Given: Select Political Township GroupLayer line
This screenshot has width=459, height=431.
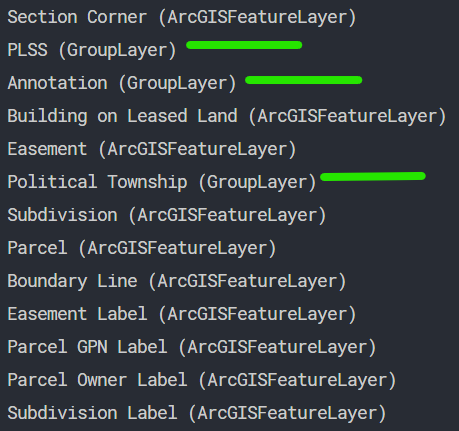Looking at the screenshot, I should pos(162,182).
